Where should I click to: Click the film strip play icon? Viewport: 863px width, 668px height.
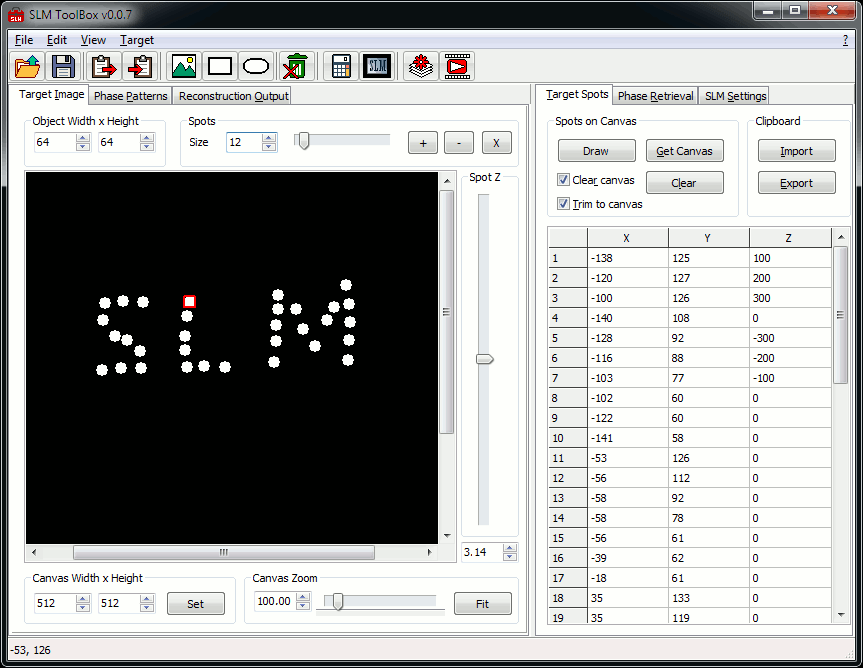pos(457,67)
